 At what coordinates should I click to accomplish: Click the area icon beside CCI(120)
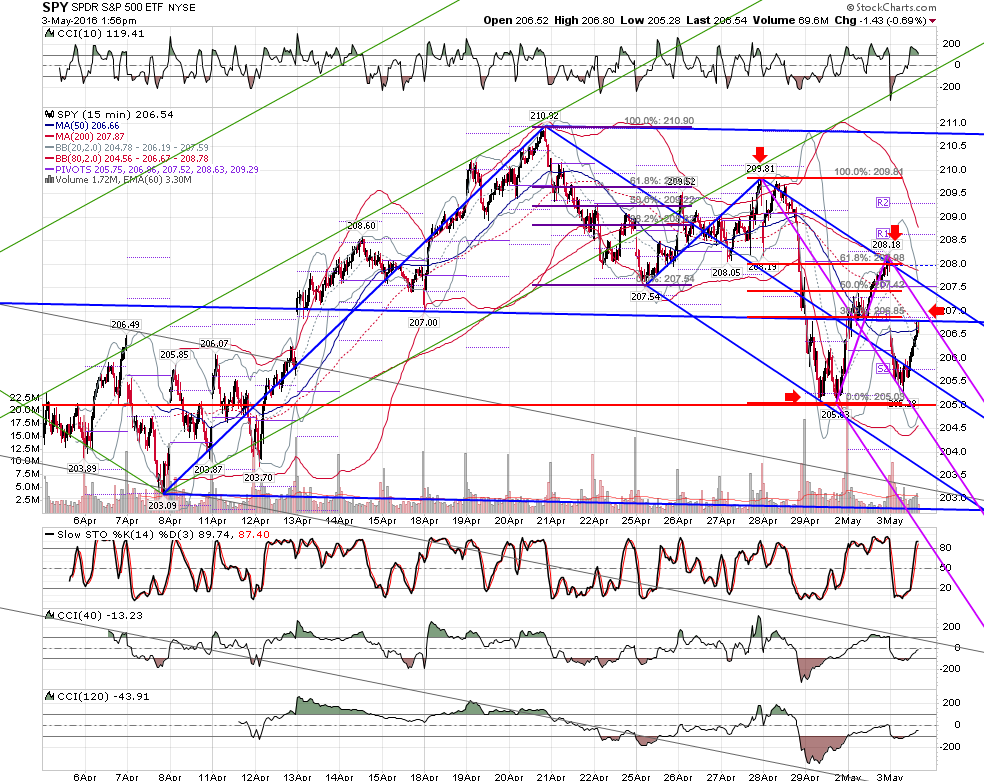pos(50,696)
